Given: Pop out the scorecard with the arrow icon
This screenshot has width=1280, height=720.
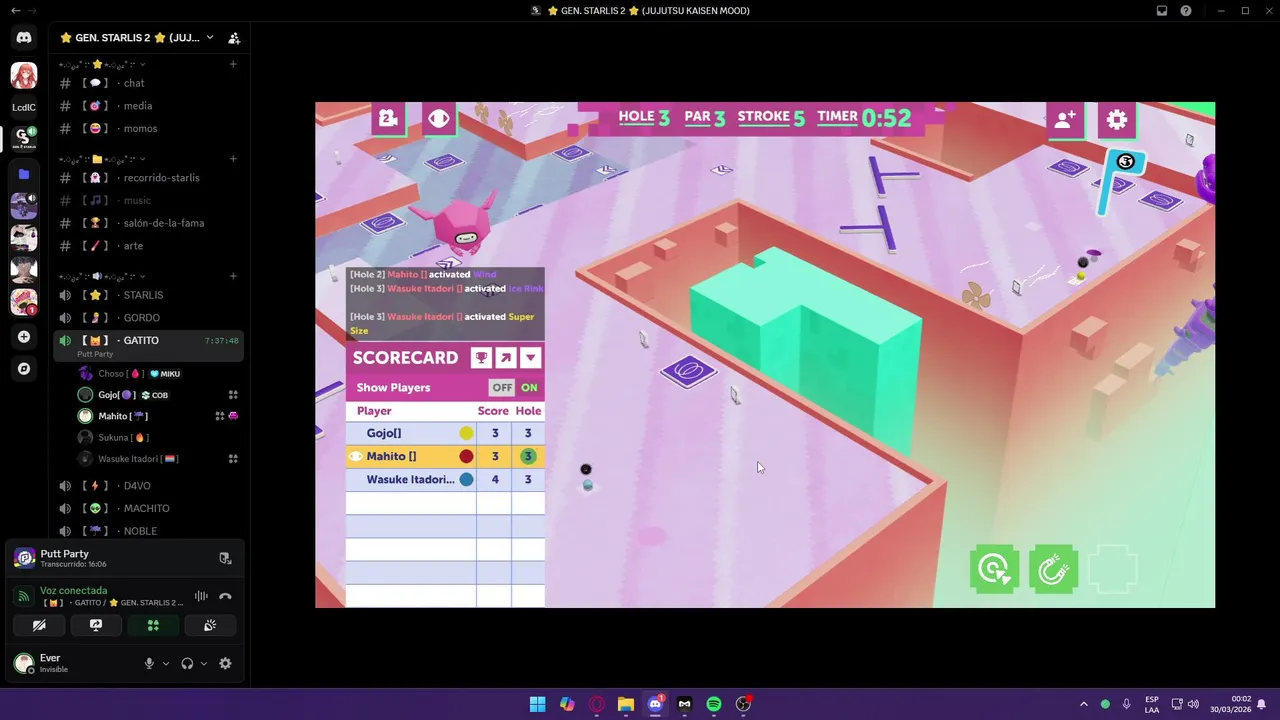Looking at the screenshot, I should coord(506,358).
